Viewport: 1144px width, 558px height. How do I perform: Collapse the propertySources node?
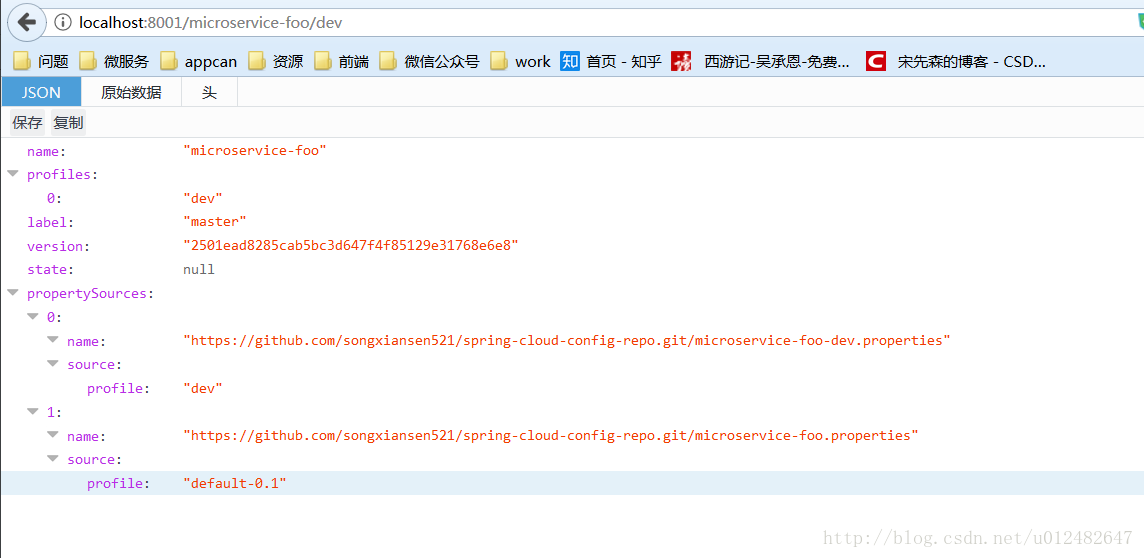[12, 293]
